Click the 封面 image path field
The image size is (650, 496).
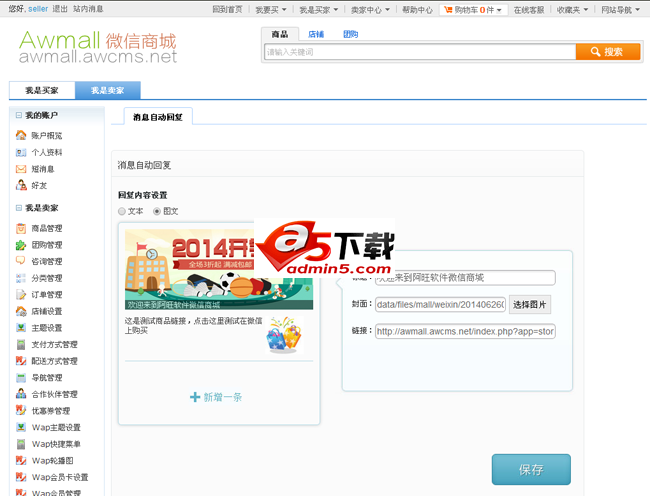(440, 305)
